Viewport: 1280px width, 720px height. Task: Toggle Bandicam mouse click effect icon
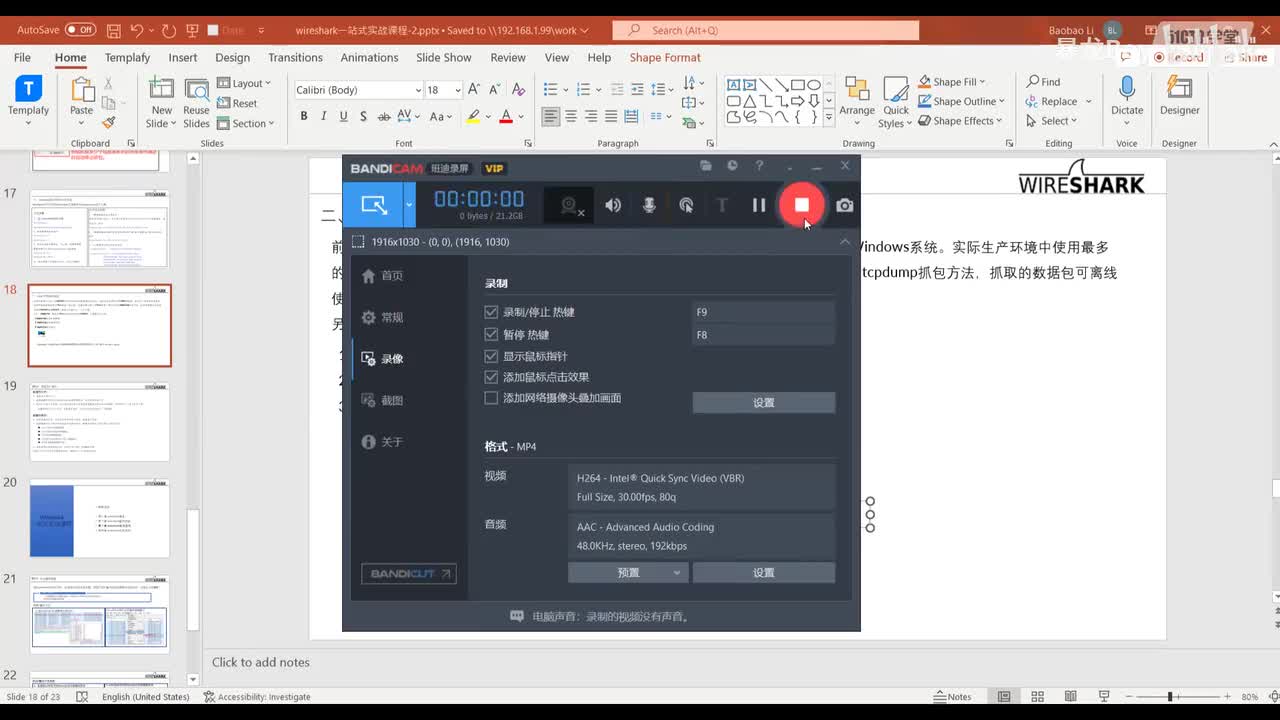[x=686, y=205]
